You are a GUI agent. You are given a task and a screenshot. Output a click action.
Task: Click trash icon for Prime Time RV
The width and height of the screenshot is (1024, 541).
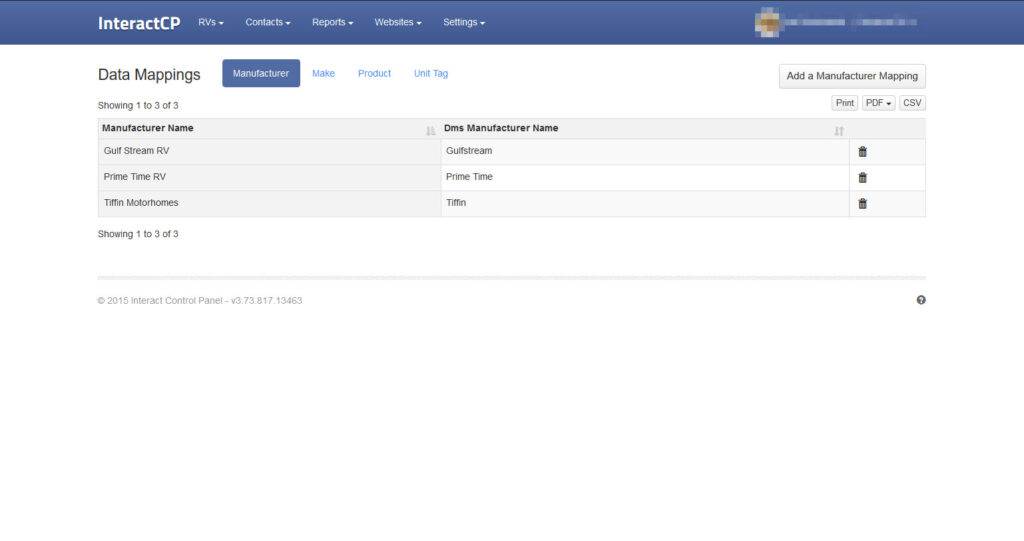pyautogui.click(x=862, y=178)
